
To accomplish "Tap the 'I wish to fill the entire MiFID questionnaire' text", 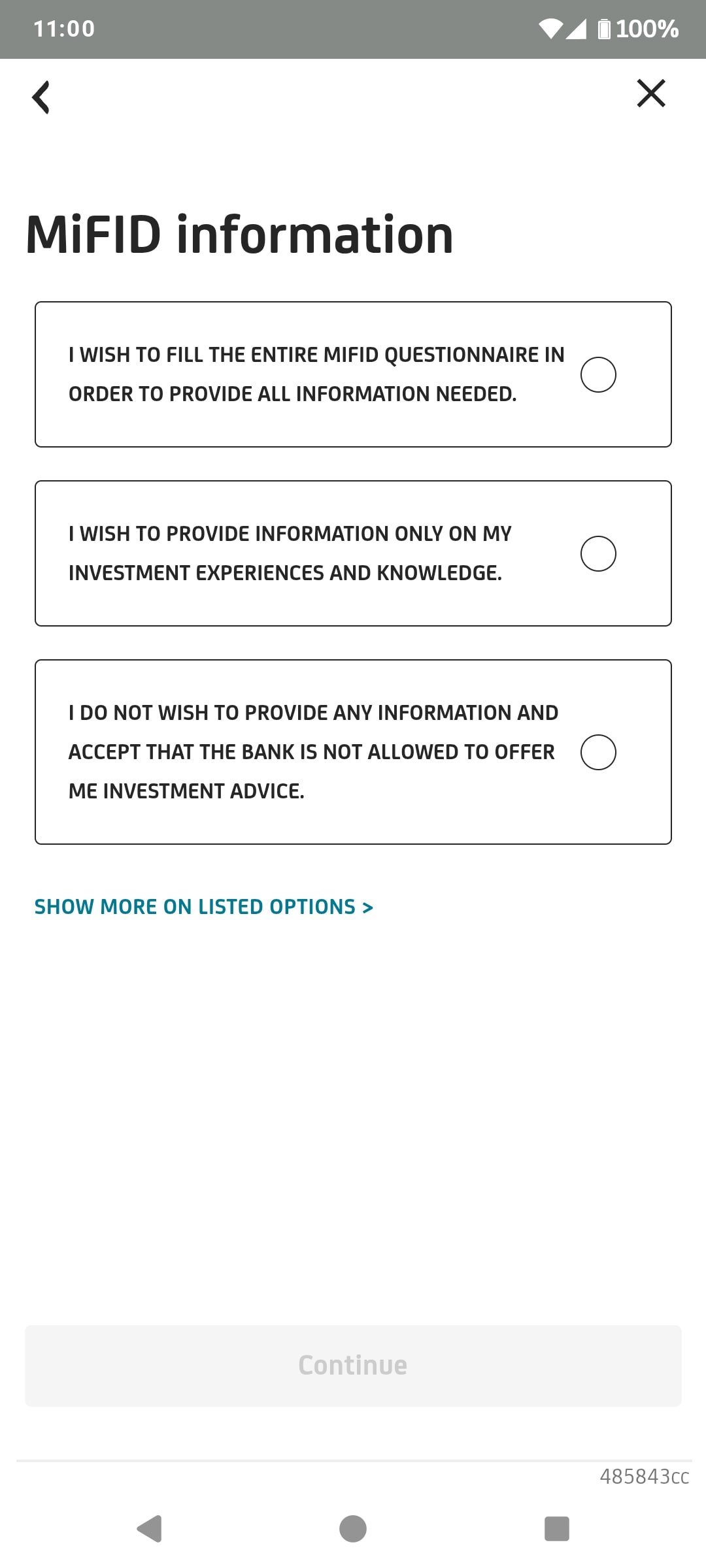I will [x=316, y=374].
